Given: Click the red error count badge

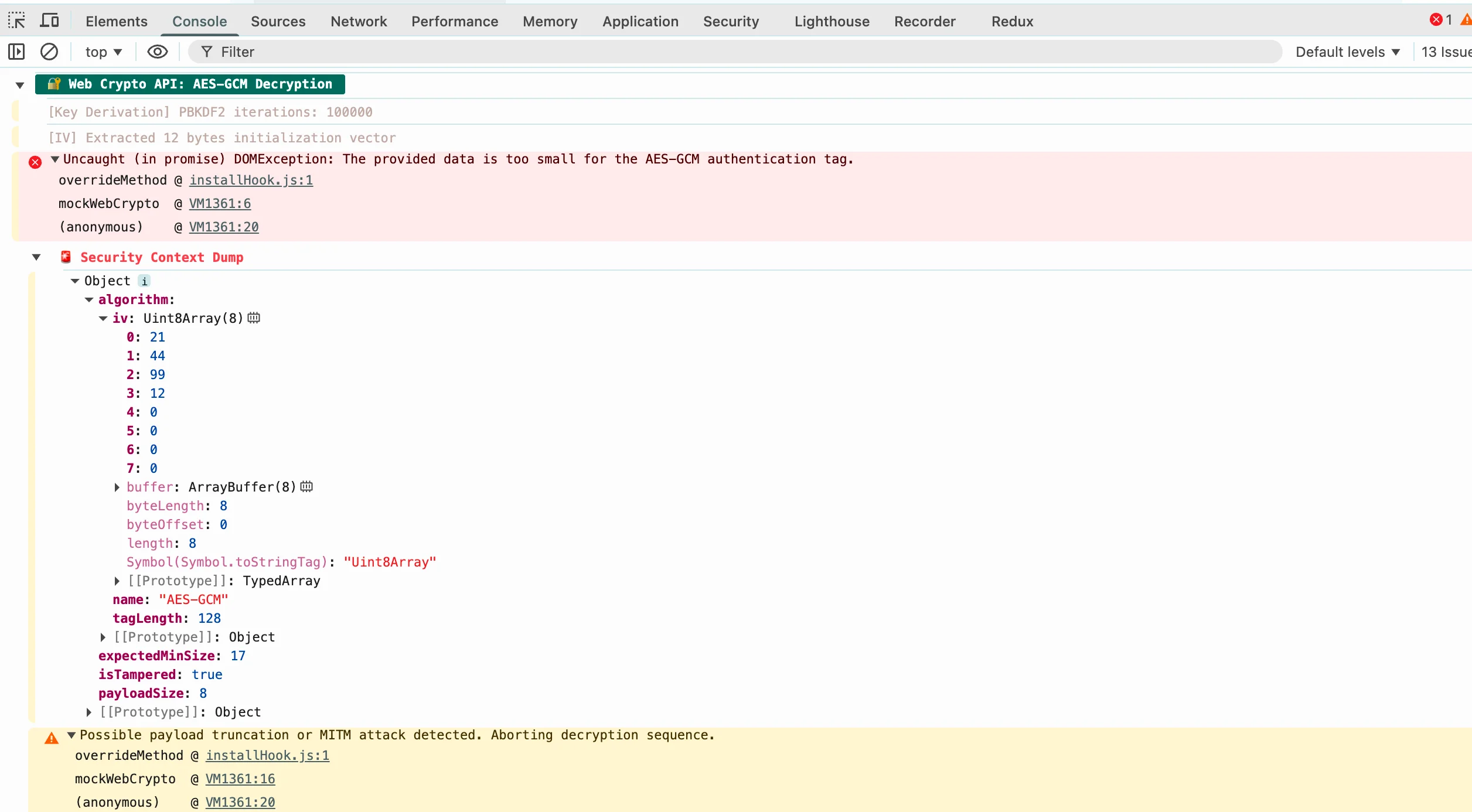Looking at the screenshot, I should coord(1440,20).
